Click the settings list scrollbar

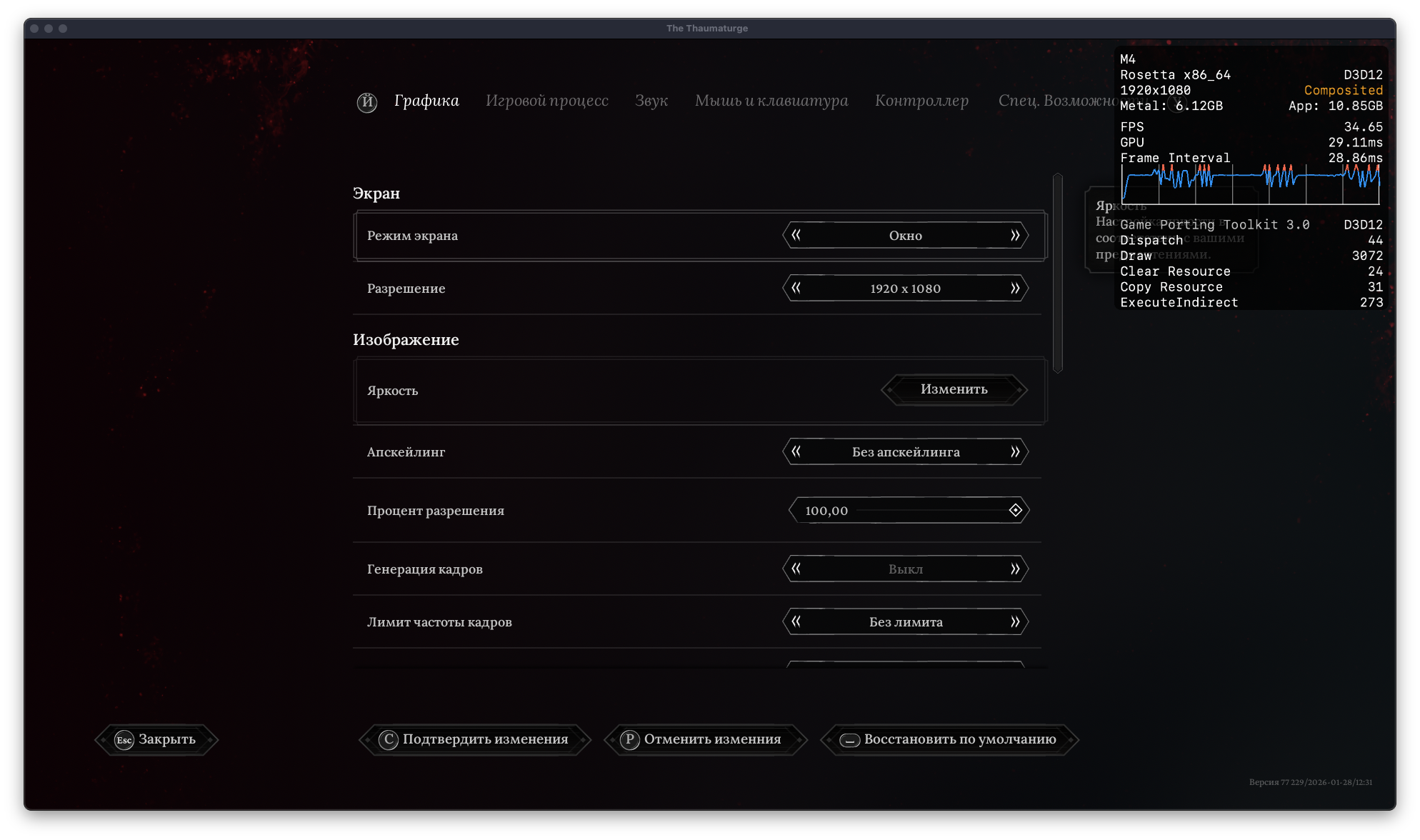(x=1058, y=273)
